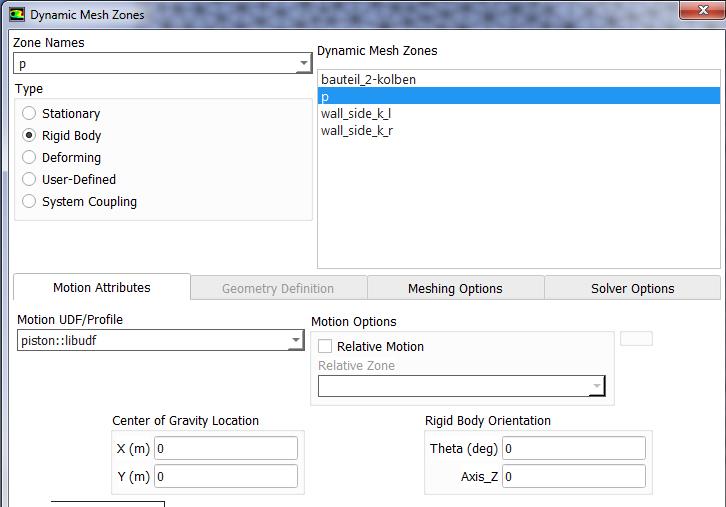726x507 pixels.
Task: Select the User-Defined type option
Action: coord(29,179)
